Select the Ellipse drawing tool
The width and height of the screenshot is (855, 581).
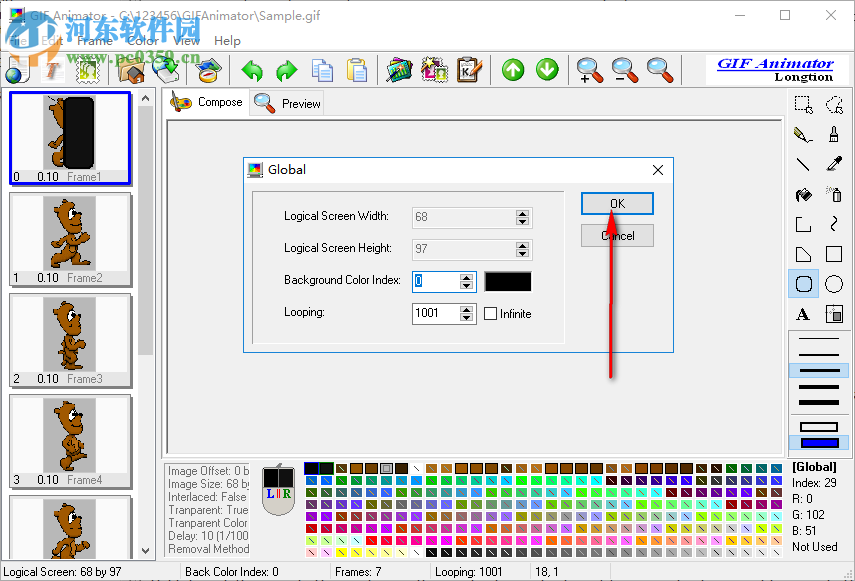(x=835, y=283)
